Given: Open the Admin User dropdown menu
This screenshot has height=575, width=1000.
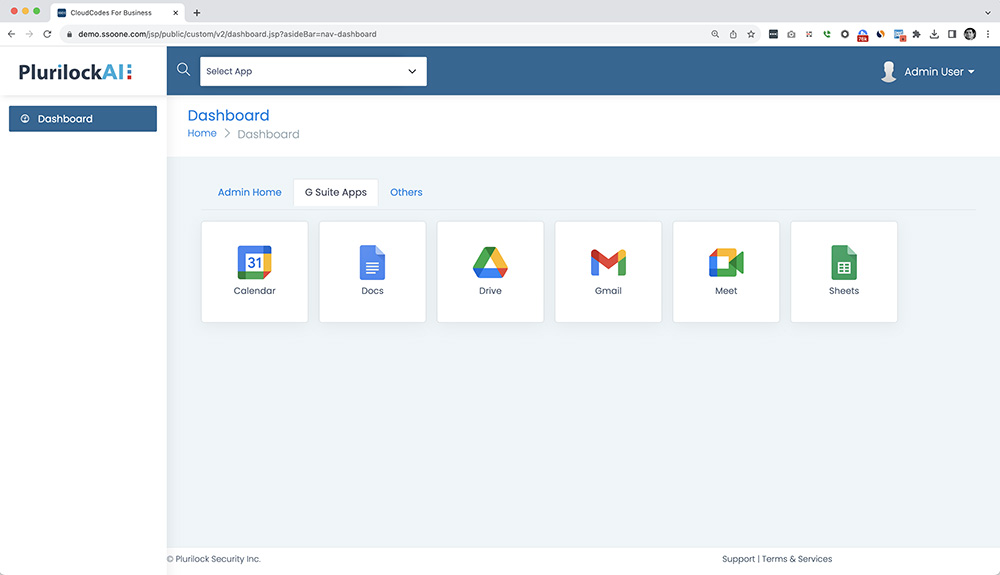Looking at the screenshot, I should pos(939,71).
